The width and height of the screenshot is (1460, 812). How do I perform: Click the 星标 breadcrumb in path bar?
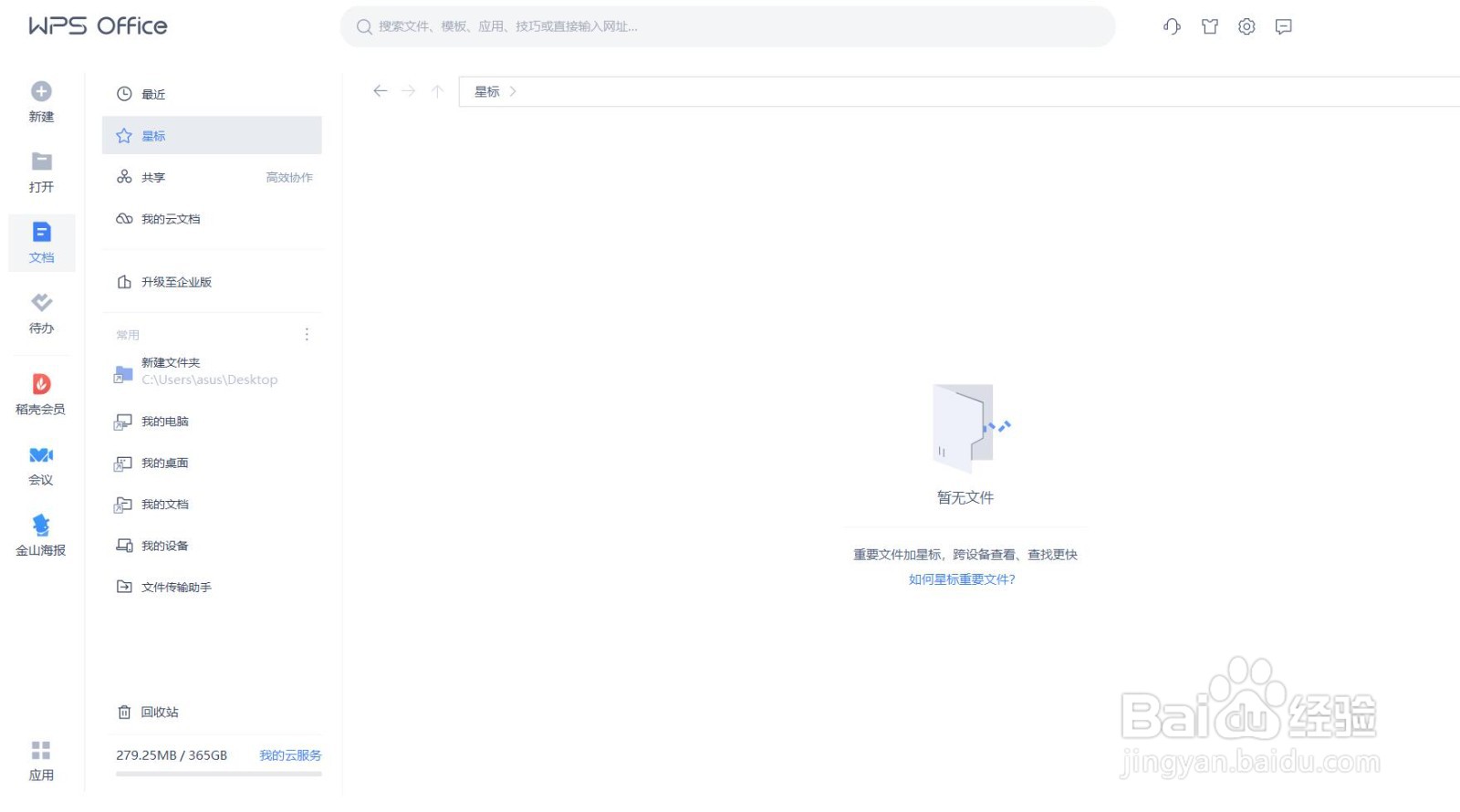(x=487, y=91)
